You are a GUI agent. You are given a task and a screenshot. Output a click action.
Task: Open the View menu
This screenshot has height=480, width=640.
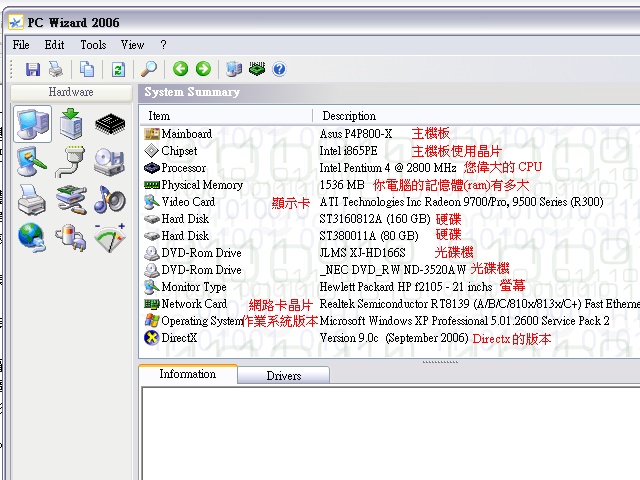coord(132,44)
